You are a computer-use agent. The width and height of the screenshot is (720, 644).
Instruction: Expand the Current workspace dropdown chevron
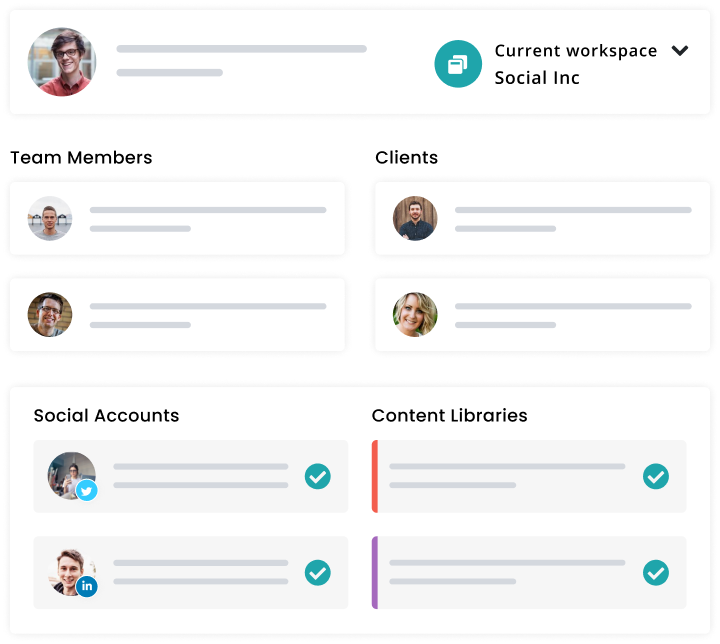click(x=680, y=50)
